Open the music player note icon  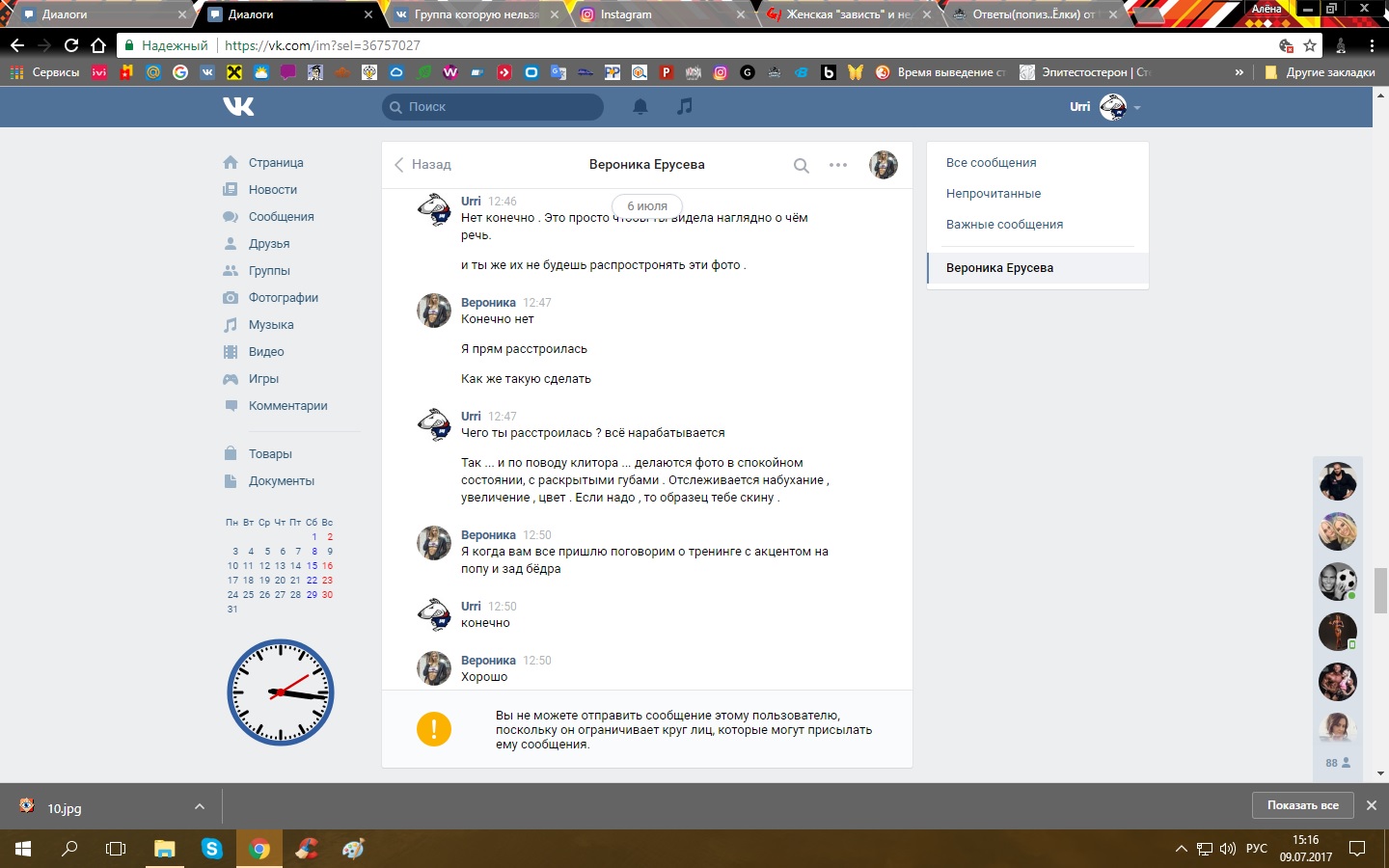click(685, 107)
